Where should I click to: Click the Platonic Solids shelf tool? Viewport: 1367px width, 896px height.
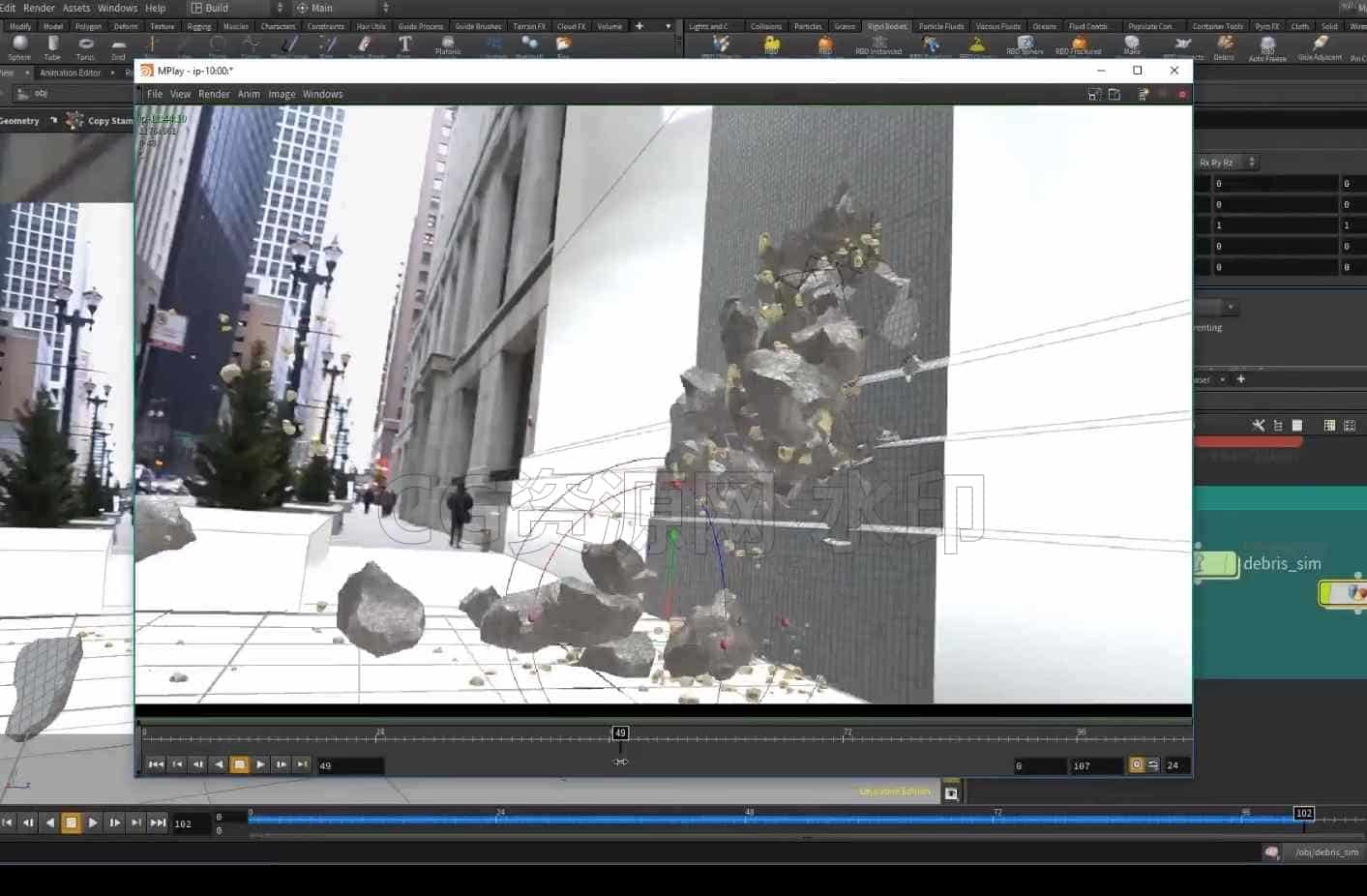(447, 45)
